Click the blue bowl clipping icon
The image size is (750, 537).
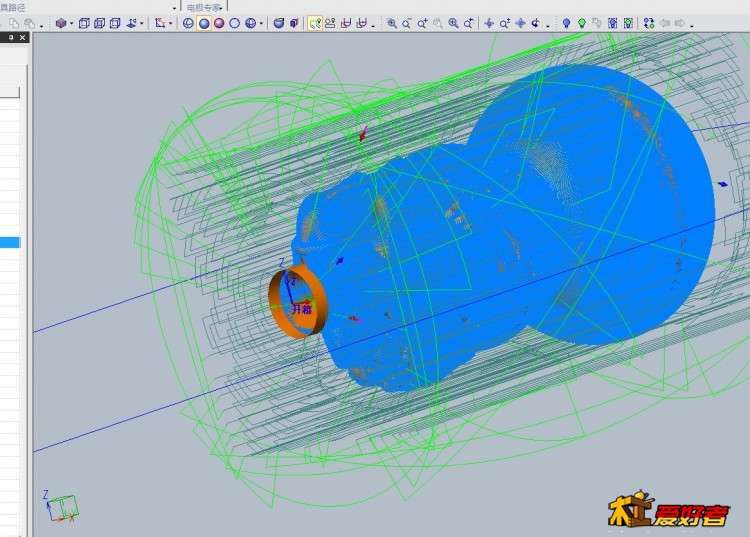click(278, 23)
